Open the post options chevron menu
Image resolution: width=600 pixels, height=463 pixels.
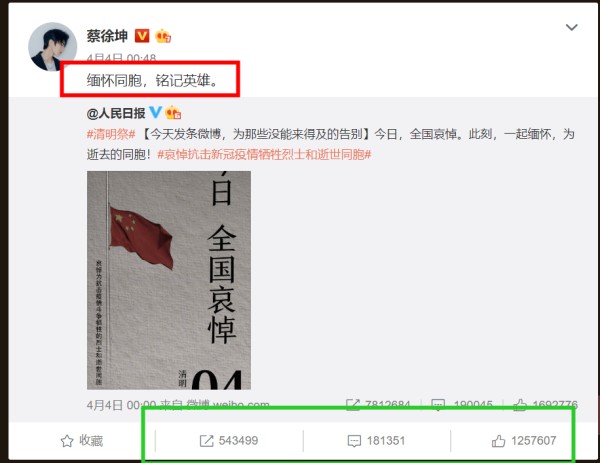tap(571, 27)
